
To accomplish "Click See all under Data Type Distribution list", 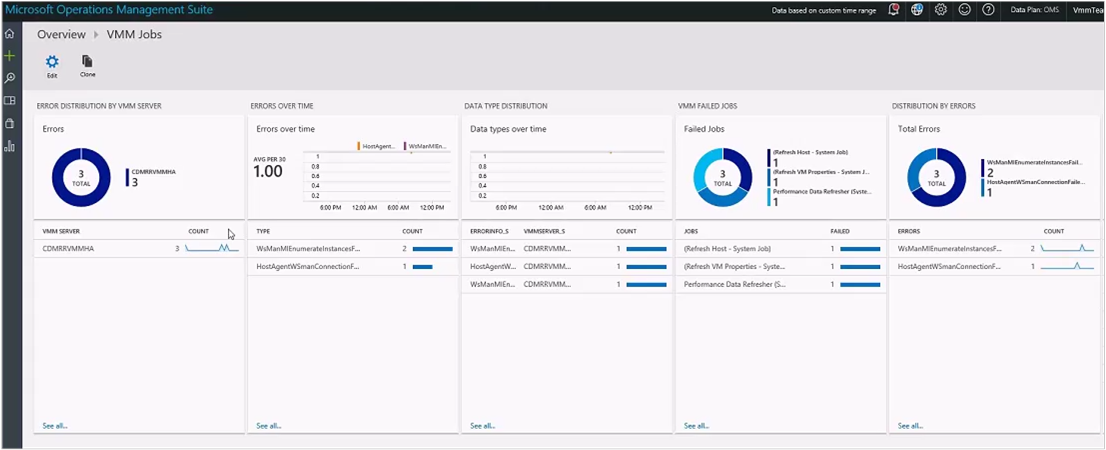I will pos(482,425).
